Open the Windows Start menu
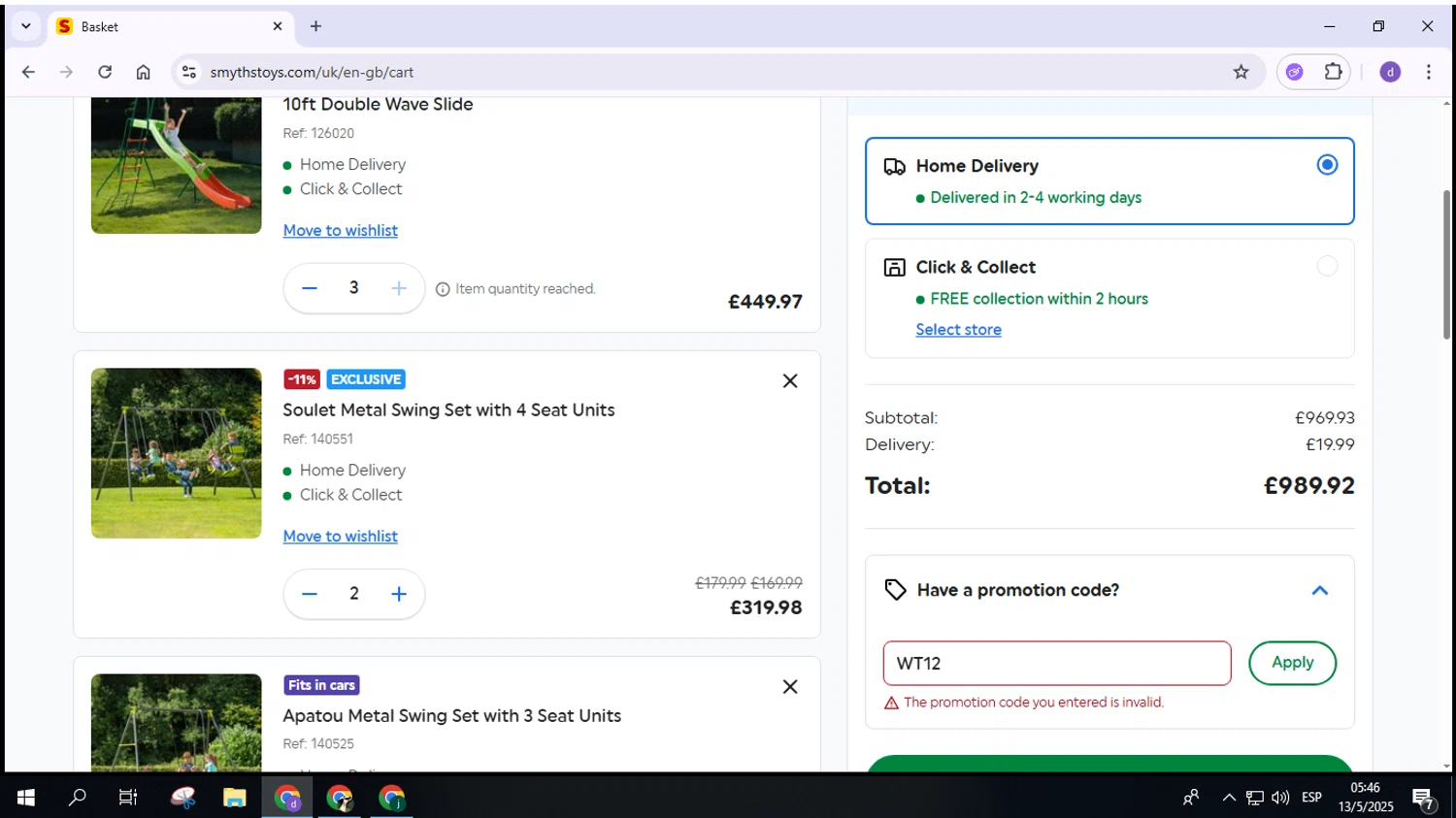Image resolution: width=1456 pixels, height=818 pixels. pos(26,798)
